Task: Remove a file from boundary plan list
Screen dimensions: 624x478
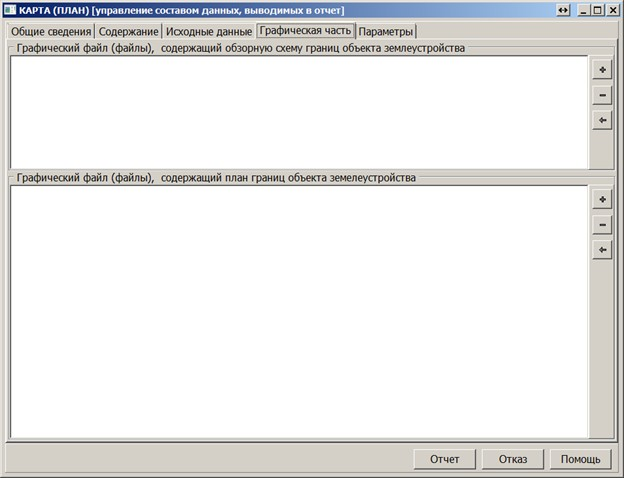Action: click(x=602, y=225)
